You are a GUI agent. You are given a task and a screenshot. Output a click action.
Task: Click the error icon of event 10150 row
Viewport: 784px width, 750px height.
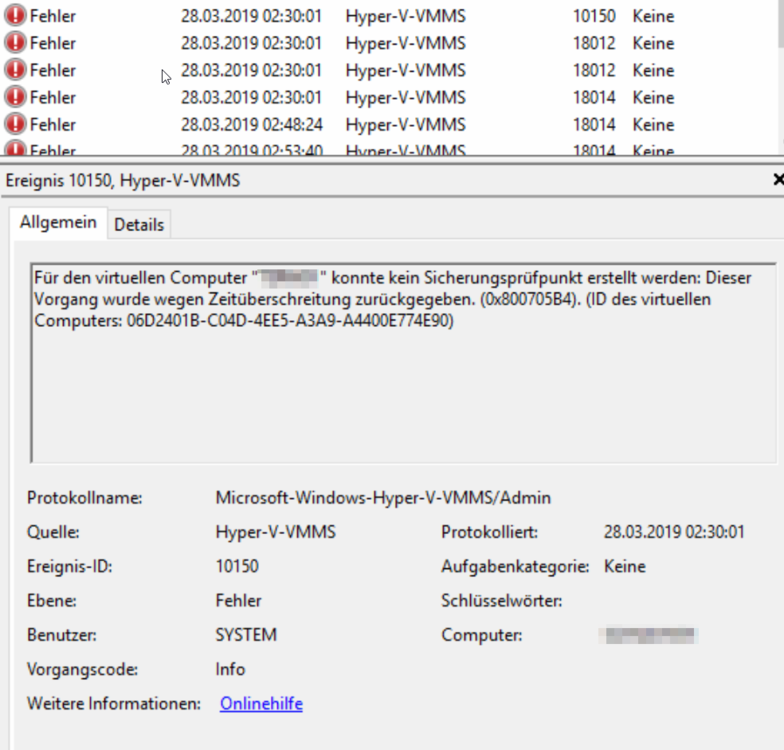point(16,16)
